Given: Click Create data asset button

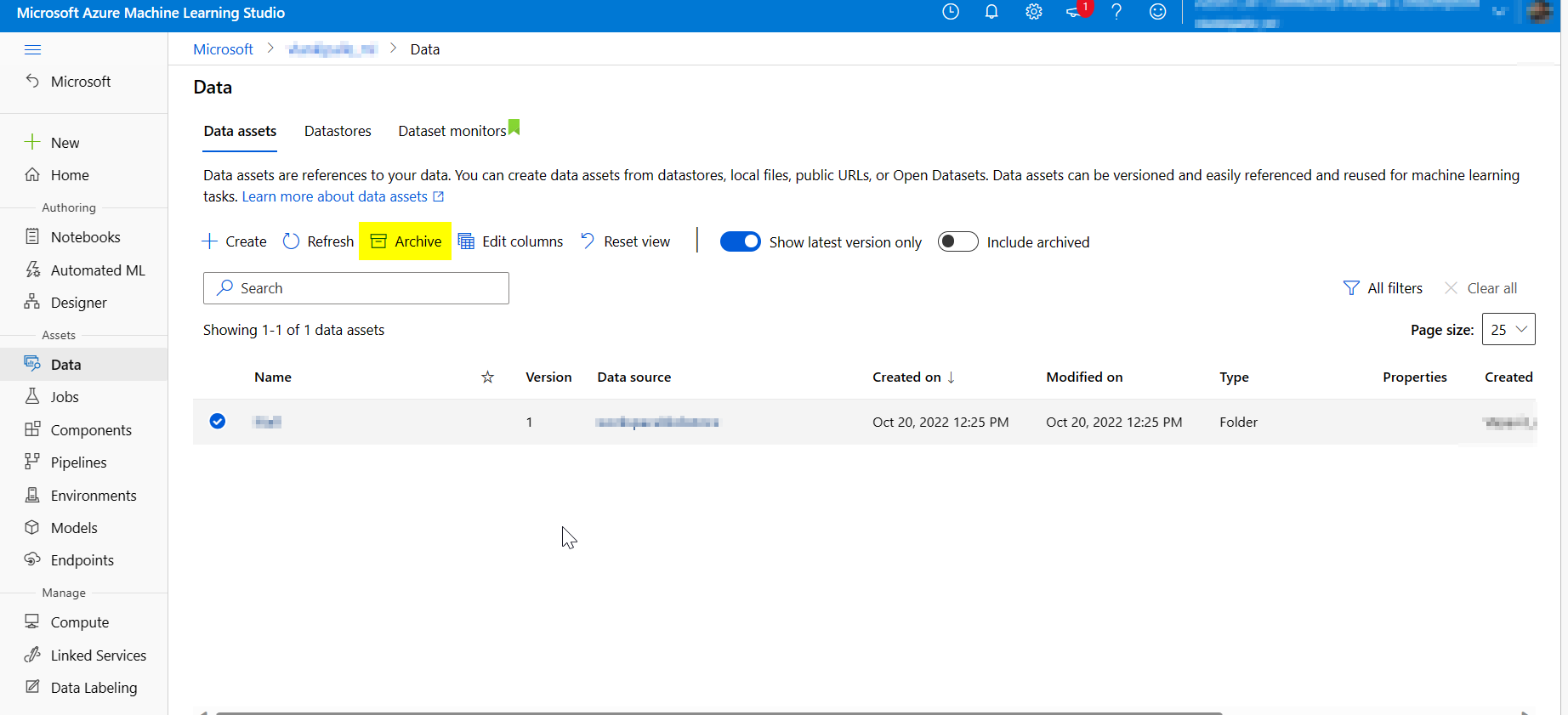Looking at the screenshot, I should pos(235,241).
